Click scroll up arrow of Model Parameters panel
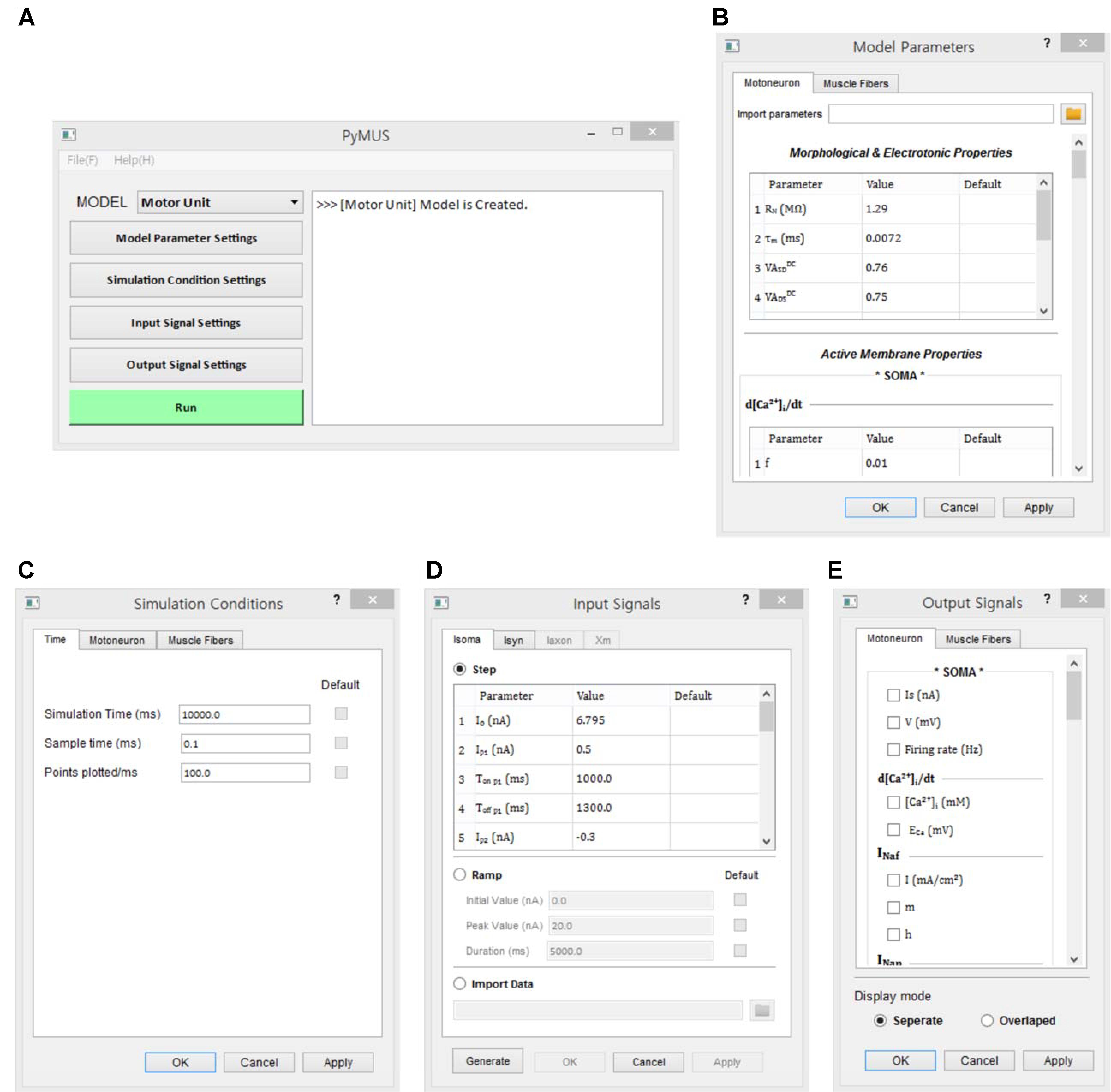The width and height of the screenshot is (1111, 1092). (1079, 142)
